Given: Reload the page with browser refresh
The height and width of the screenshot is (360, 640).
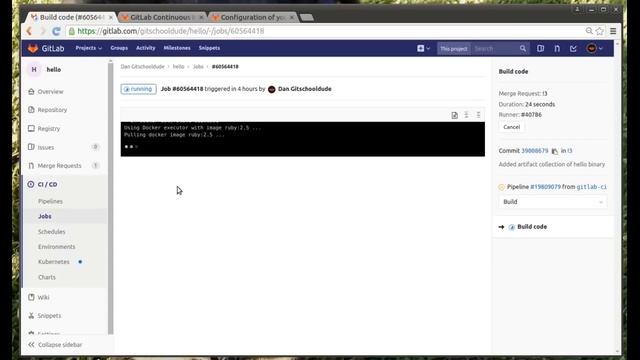Looking at the screenshot, I should point(56,31).
